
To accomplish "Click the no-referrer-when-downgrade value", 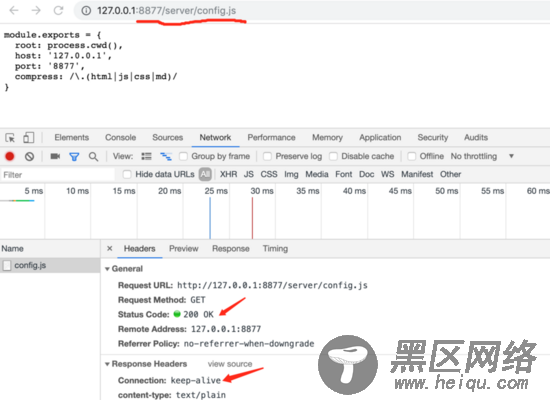I will (249, 344).
